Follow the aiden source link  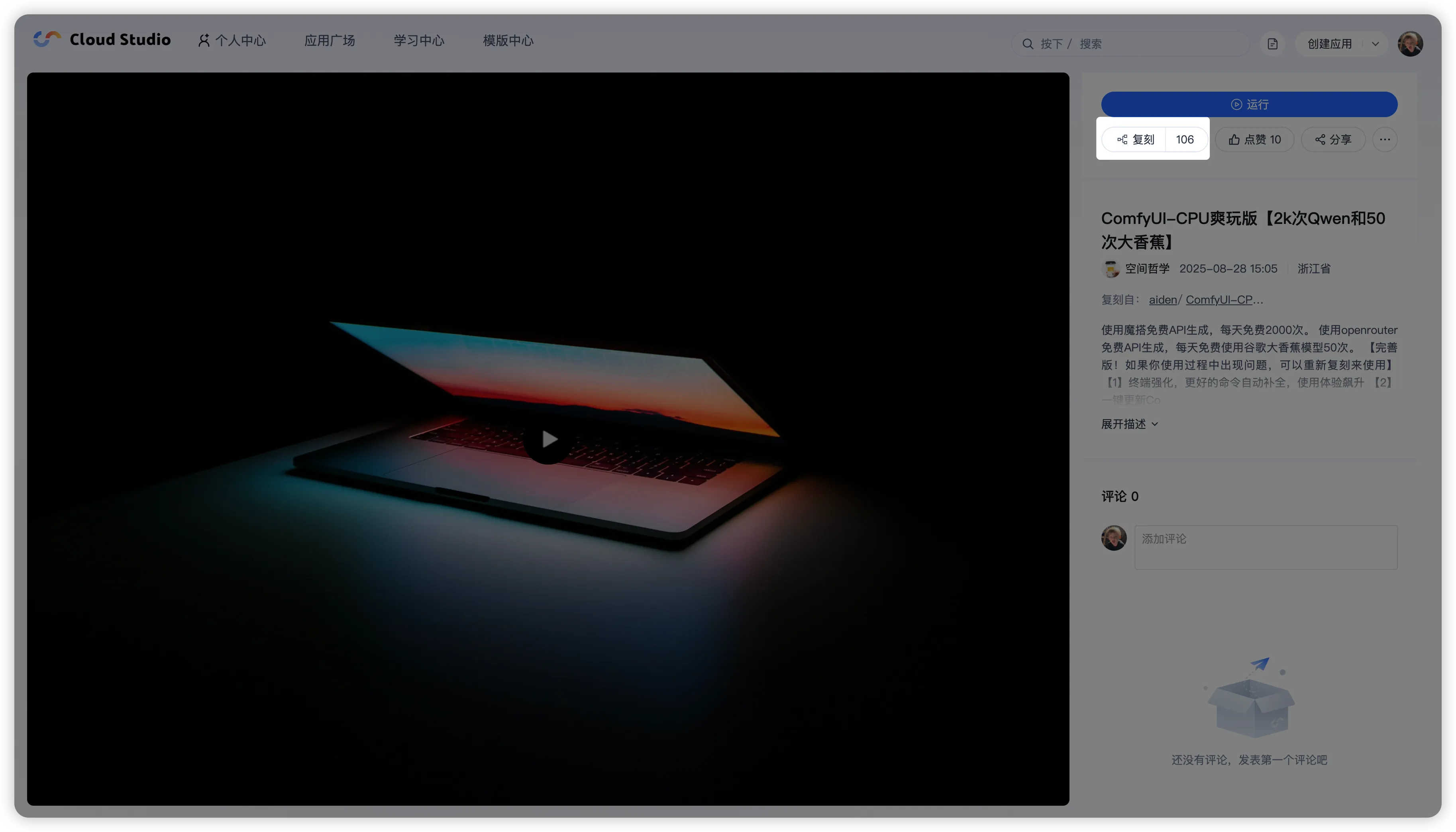pyautogui.click(x=1162, y=299)
